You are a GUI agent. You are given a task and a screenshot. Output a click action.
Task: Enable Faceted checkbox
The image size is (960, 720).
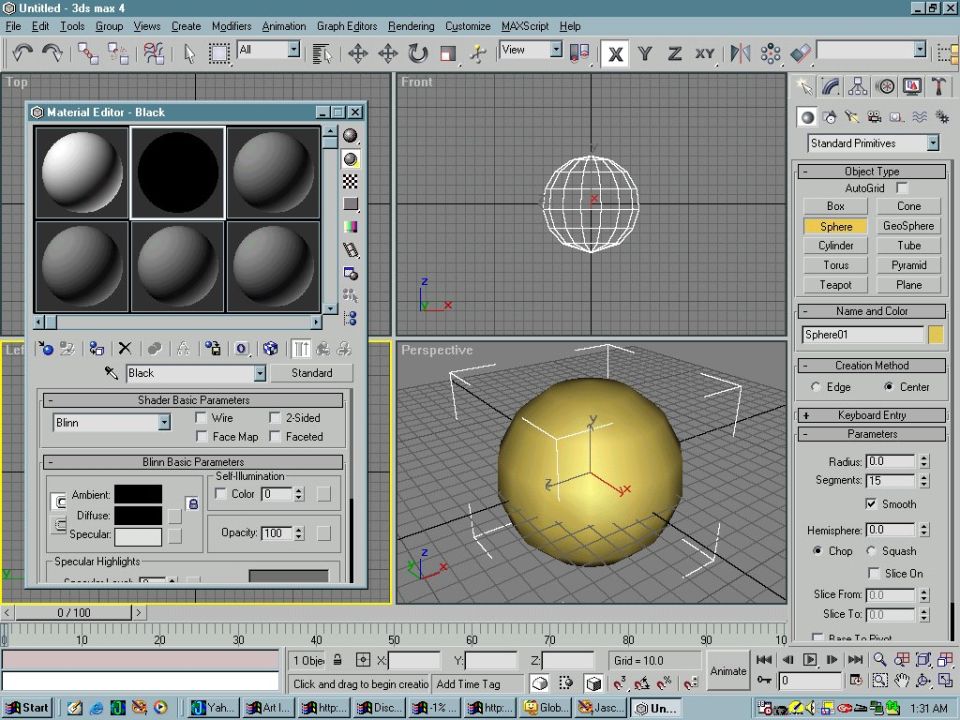tap(275, 437)
